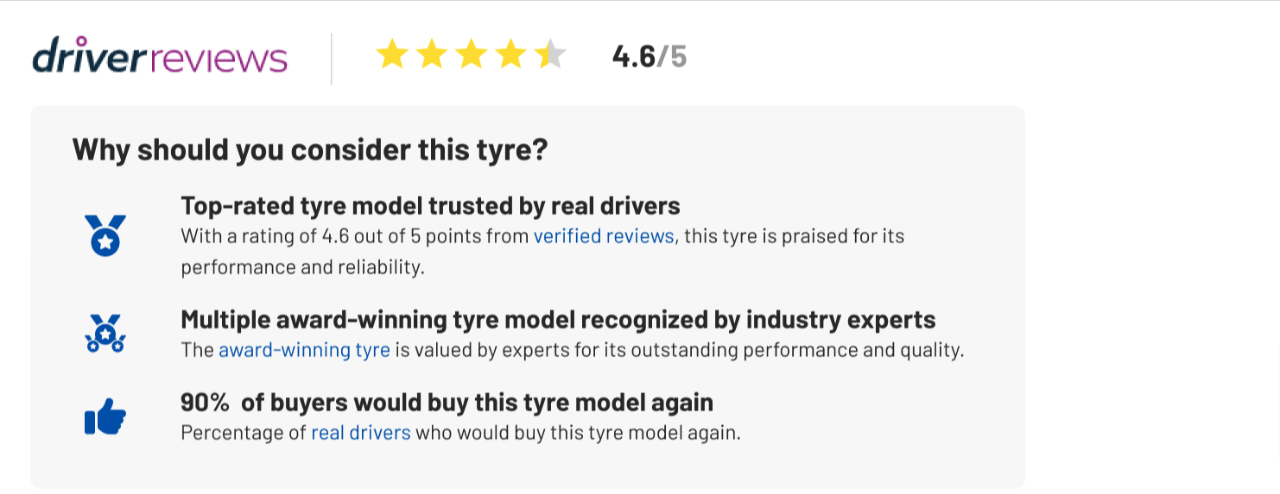This screenshot has width=1280, height=494.
Task: Click the 'Multiple award-winning tyre model' heading
Action: coord(558,320)
